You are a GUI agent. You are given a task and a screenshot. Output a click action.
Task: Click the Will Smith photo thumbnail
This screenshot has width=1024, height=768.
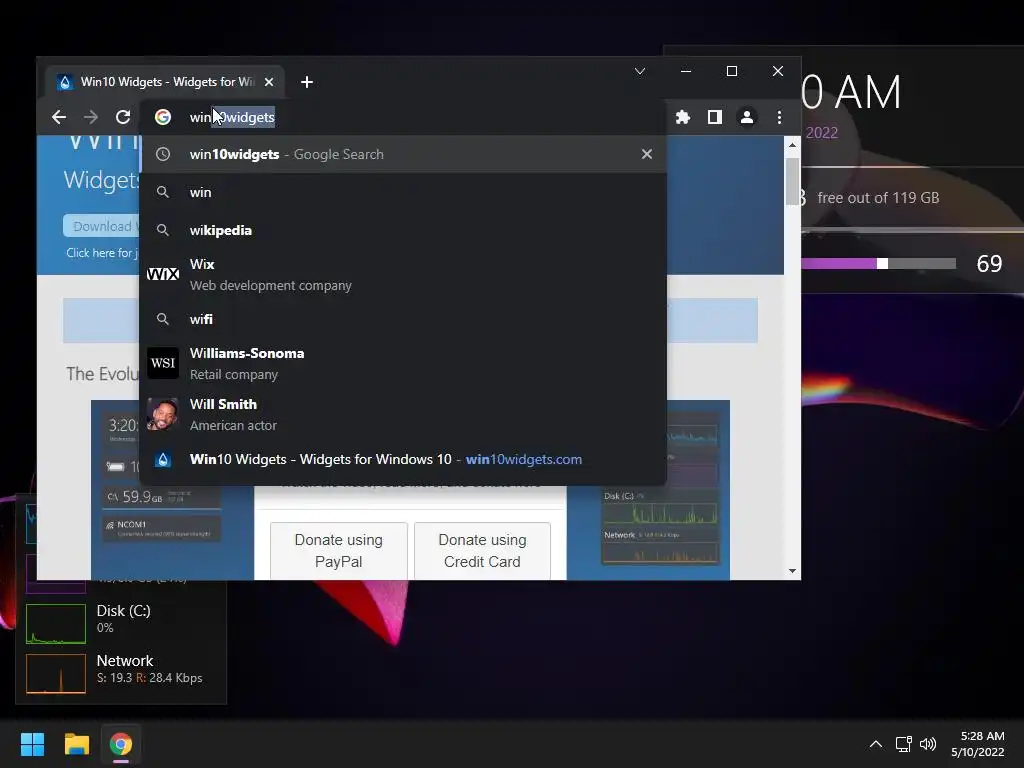[x=163, y=414]
